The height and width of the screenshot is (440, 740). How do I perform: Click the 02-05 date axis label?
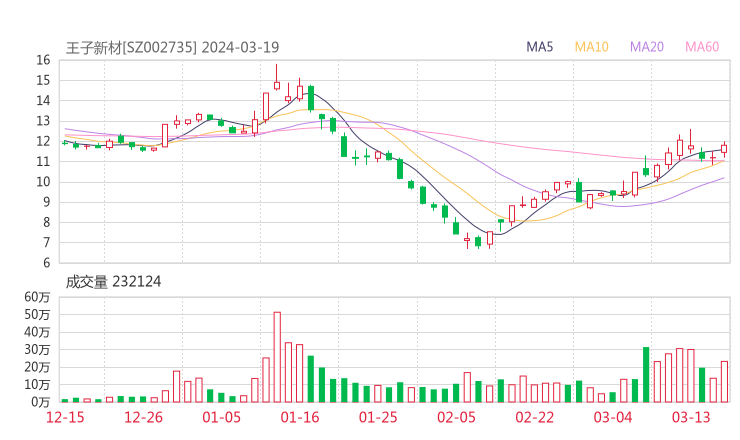[x=456, y=417]
